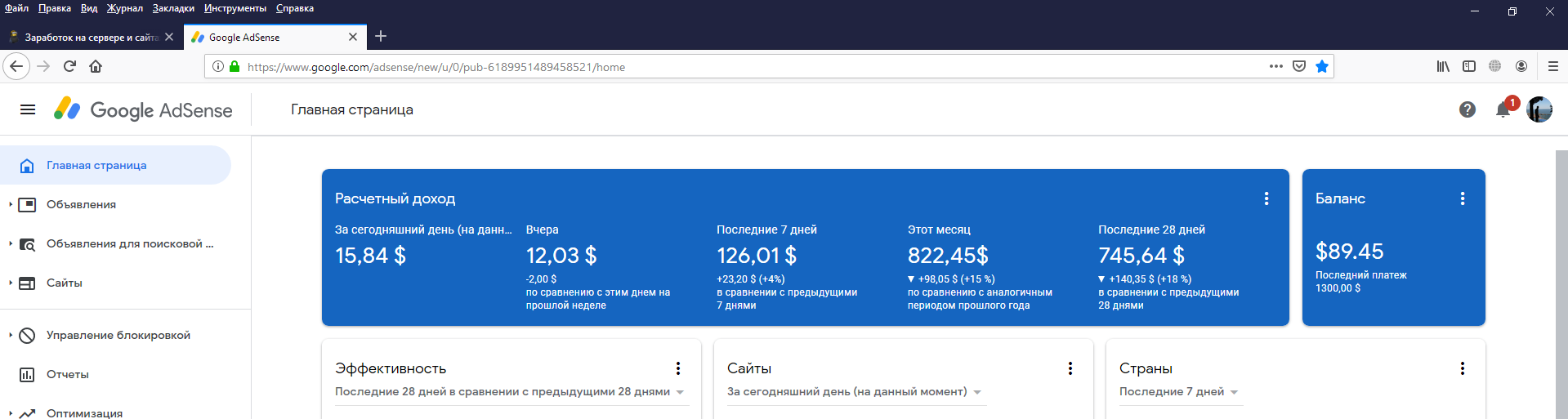The width and height of the screenshot is (1568, 419).
Task: Open options menu of Расчетный доход card
Action: pos(1266,198)
